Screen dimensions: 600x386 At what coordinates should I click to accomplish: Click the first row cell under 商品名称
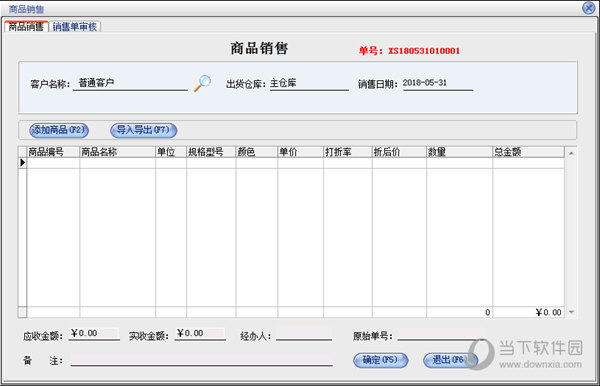click(117, 163)
